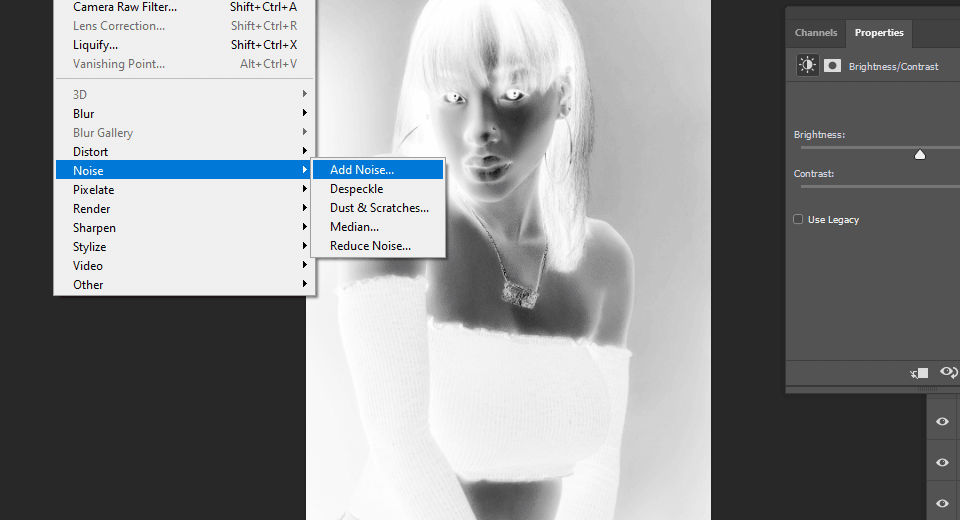Switch to the Channels tab
The width and height of the screenshot is (960, 520).
coord(816,32)
